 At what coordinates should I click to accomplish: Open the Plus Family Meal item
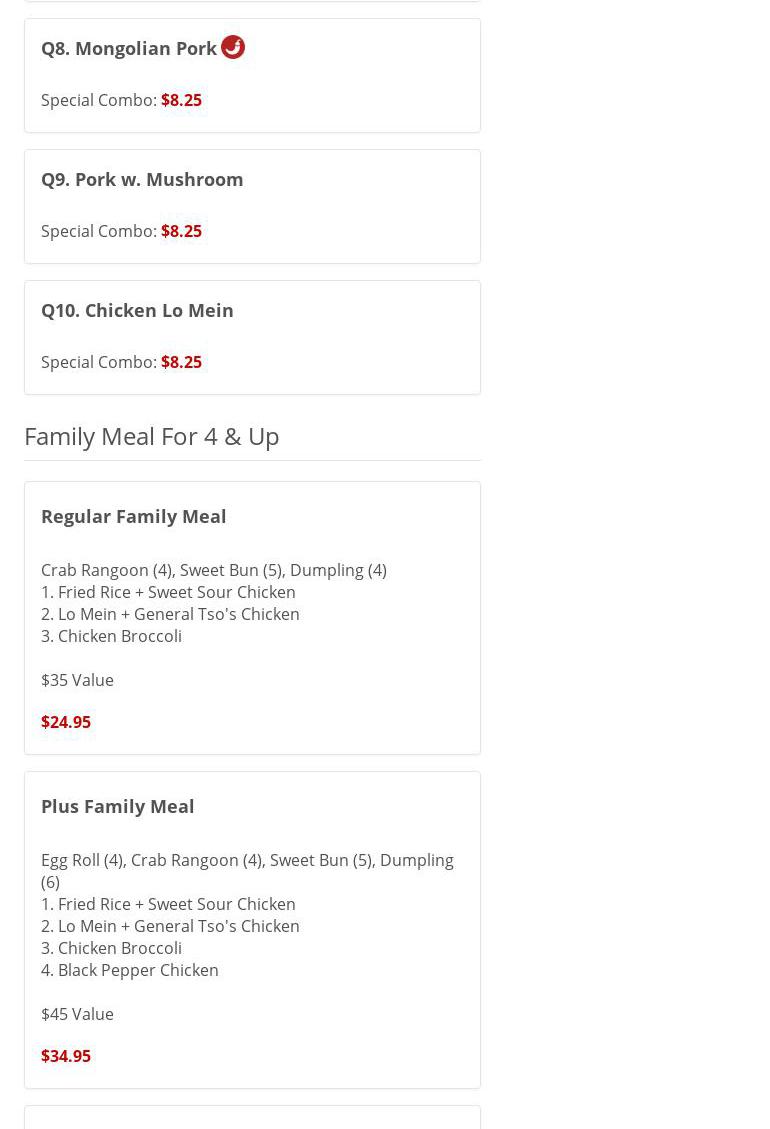coord(117,806)
